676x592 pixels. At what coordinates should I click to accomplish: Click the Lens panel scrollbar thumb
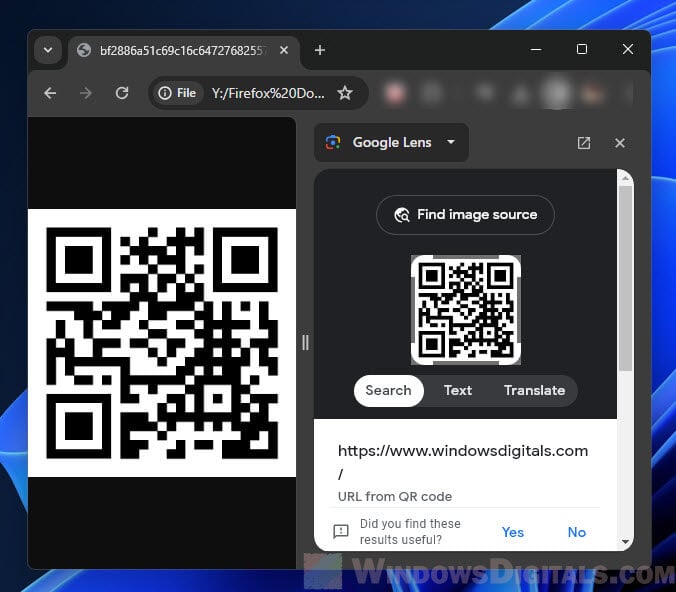(x=625, y=278)
